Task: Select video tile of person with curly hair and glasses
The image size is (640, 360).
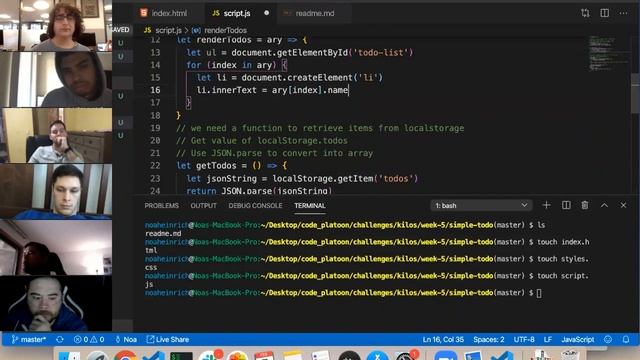Action: (x=56, y=25)
